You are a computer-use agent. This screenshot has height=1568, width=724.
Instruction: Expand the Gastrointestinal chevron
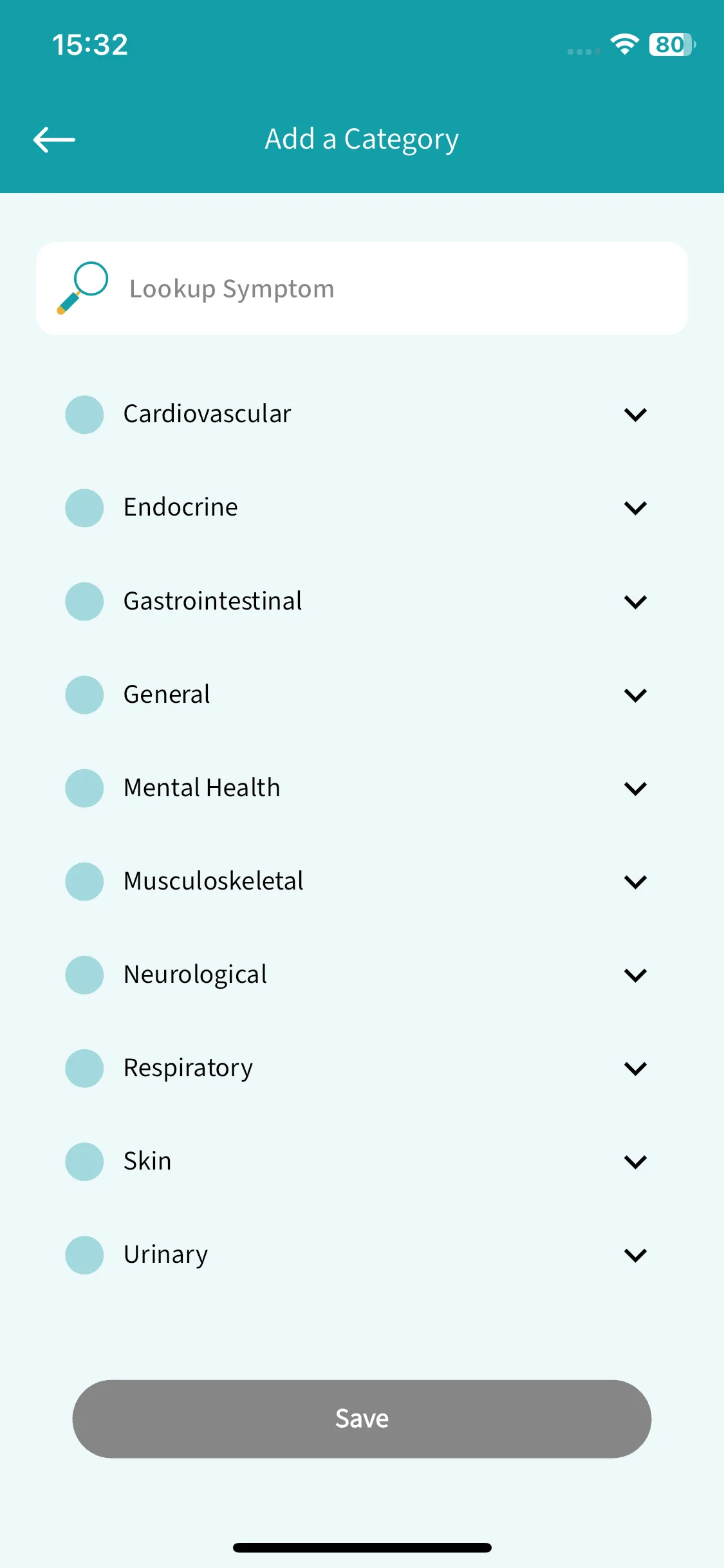point(635,602)
